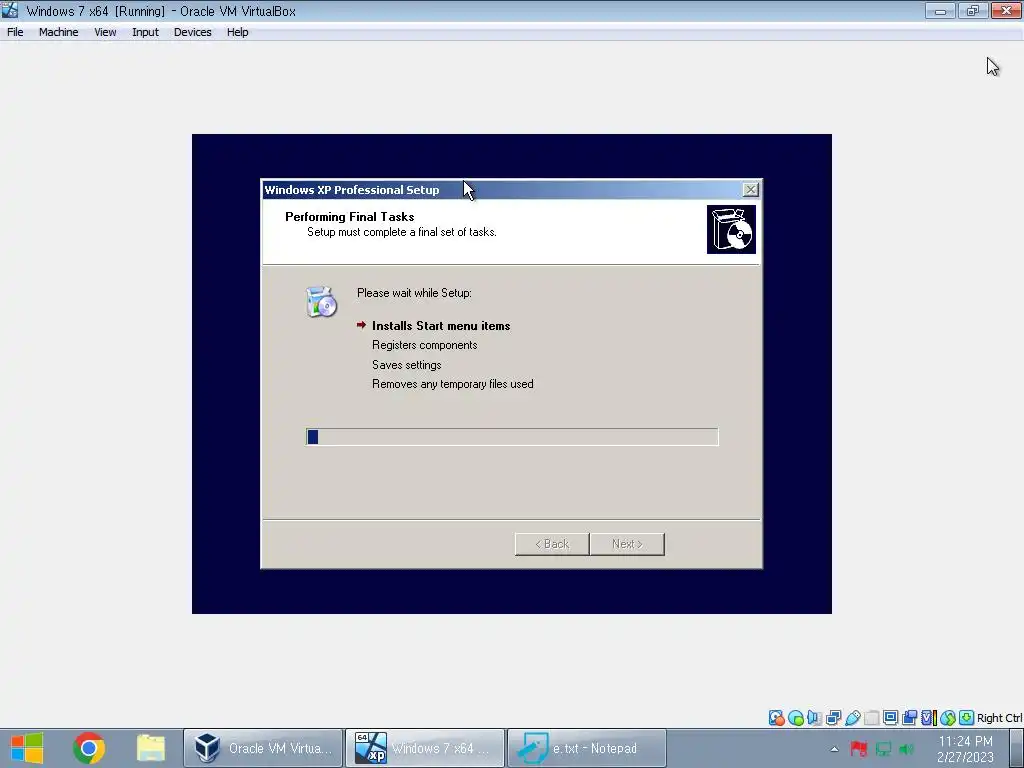Open the Windows Start button
1024x768 pixels.
pyautogui.click(x=27, y=748)
